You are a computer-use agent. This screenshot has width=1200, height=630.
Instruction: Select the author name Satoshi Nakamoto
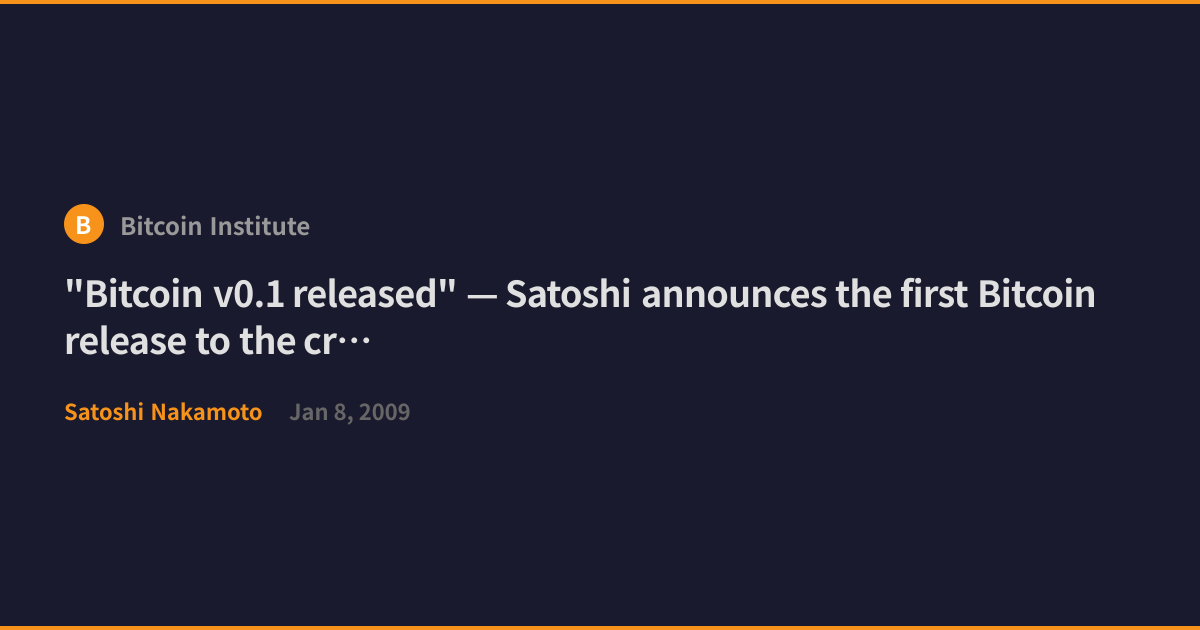coord(163,412)
